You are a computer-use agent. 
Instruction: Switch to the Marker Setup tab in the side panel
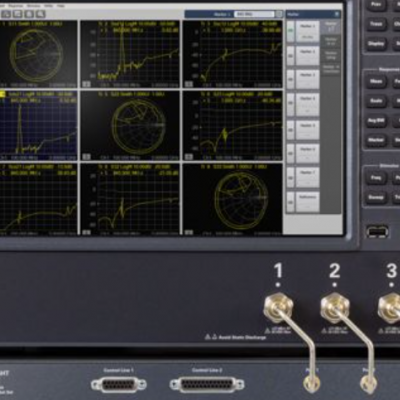pos(331,55)
